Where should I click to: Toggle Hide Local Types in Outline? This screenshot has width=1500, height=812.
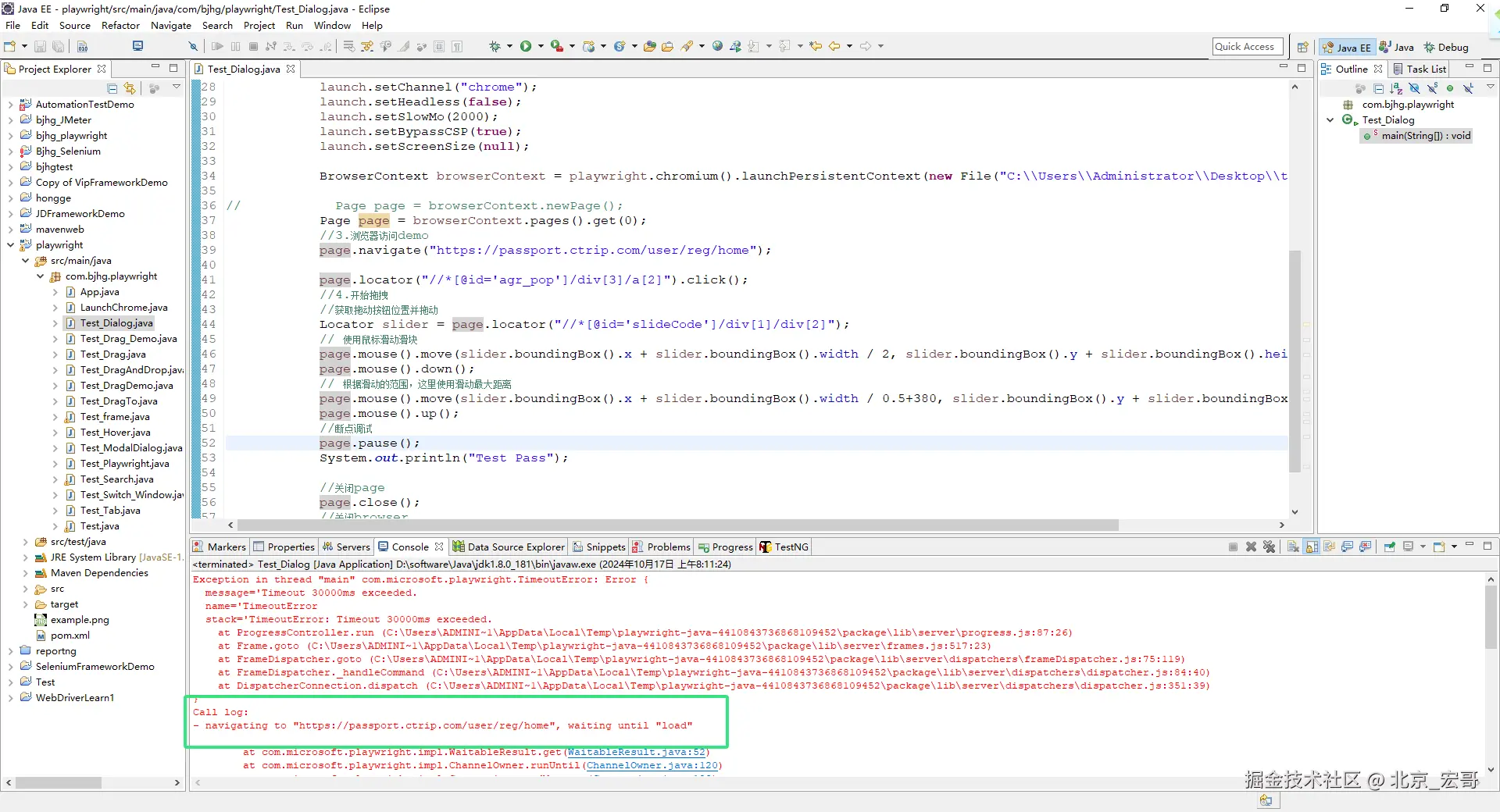(1468, 88)
